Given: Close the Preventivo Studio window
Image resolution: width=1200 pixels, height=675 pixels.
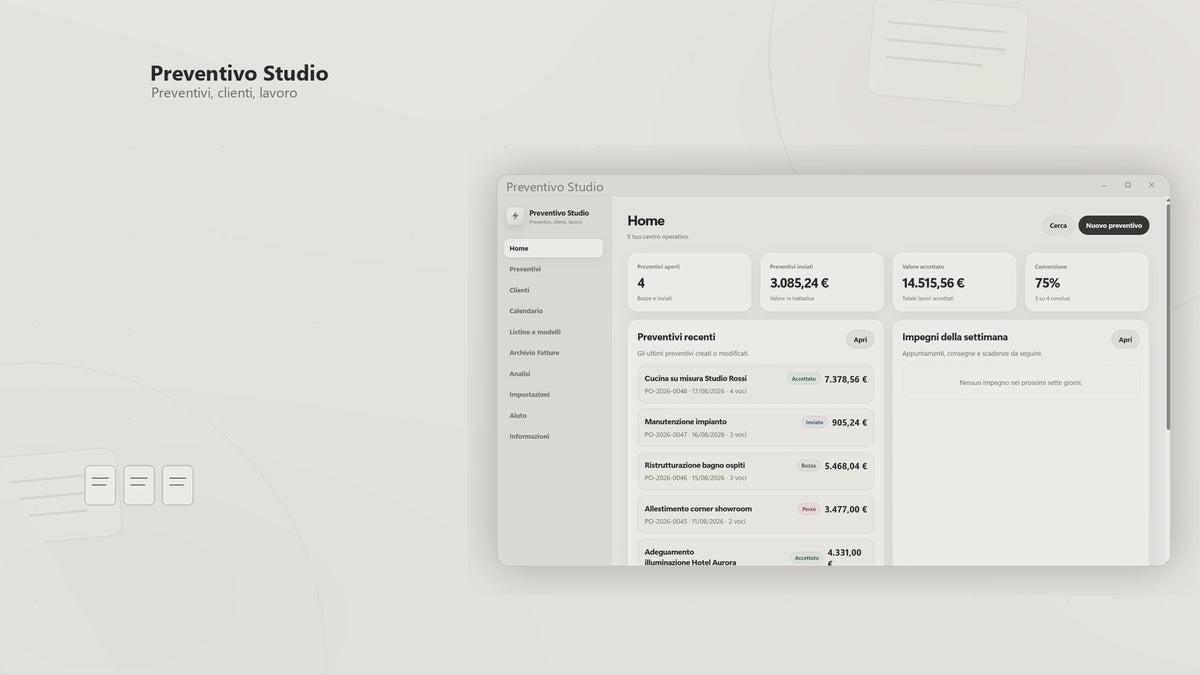Looking at the screenshot, I should coord(1152,185).
